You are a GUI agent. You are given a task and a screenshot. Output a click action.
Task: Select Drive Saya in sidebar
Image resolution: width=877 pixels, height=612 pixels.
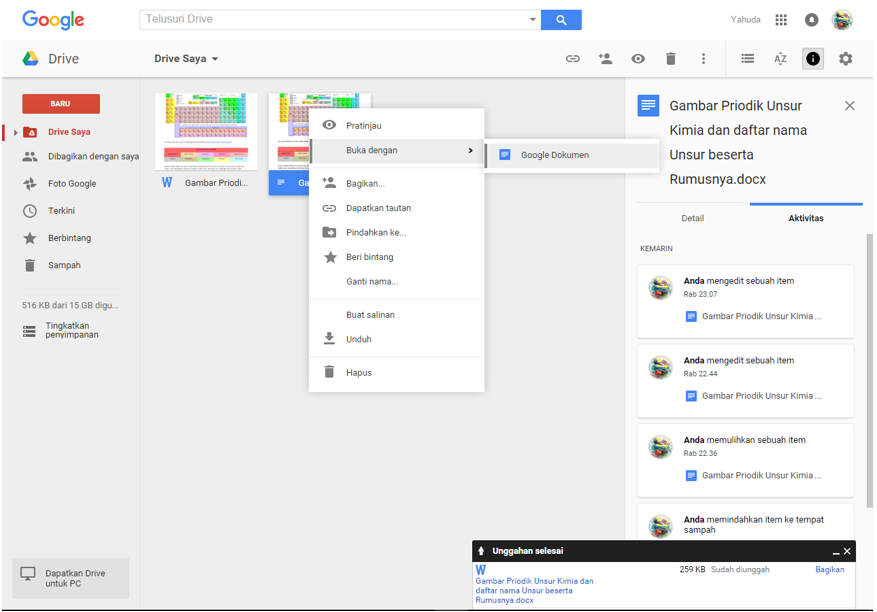(x=69, y=132)
